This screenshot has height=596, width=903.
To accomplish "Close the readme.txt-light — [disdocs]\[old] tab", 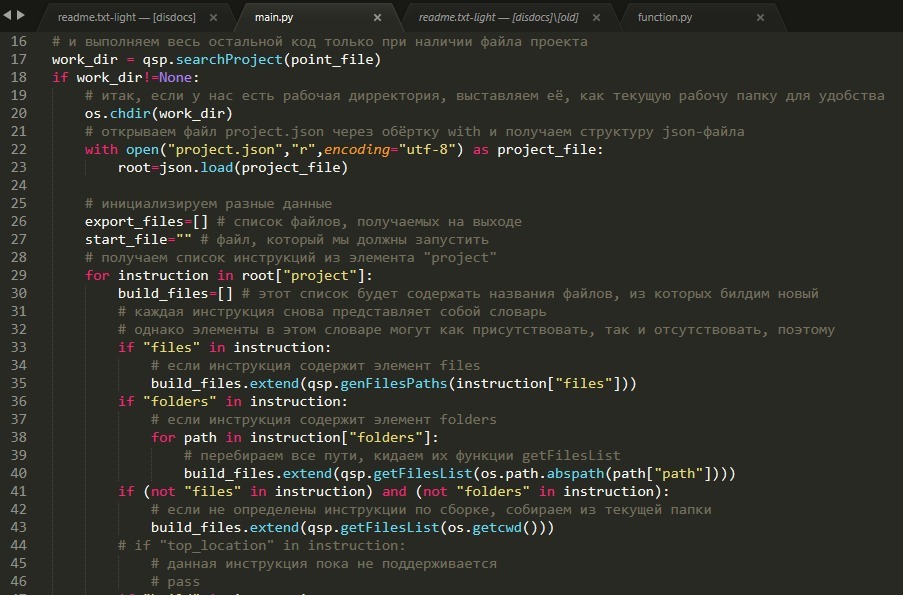I will [x=596, y=18].
